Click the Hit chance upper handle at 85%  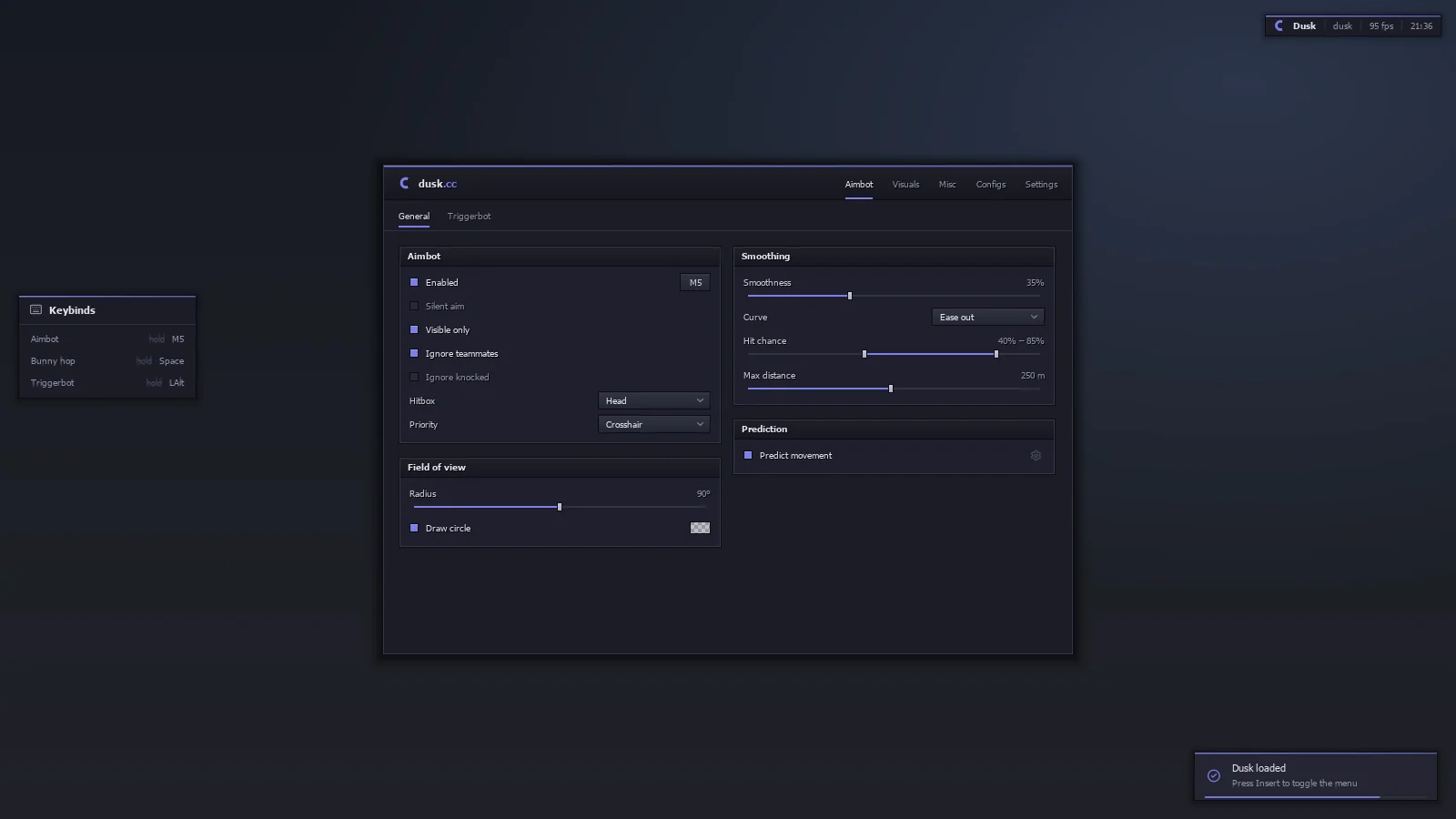pyautogui.click(x=996, y=354)
